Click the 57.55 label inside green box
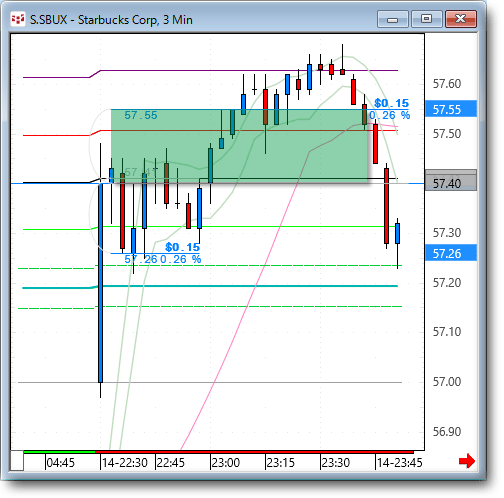This screenshot has width=504, height=498. 141,115
